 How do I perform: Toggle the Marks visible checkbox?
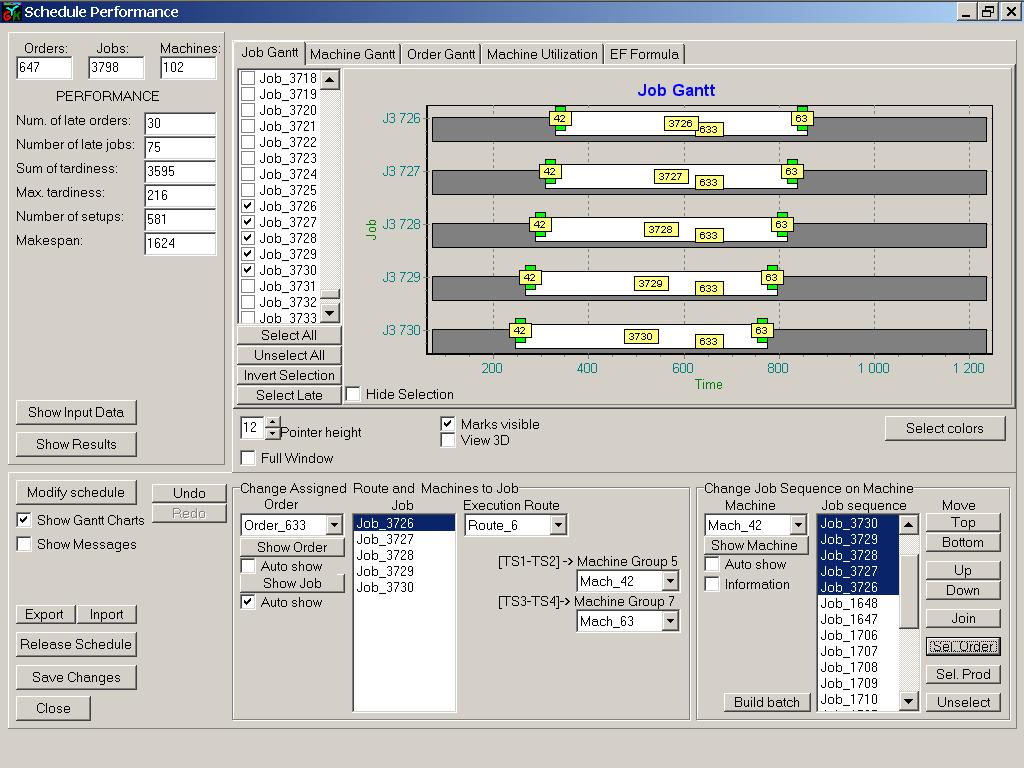[x=448, y=424]
